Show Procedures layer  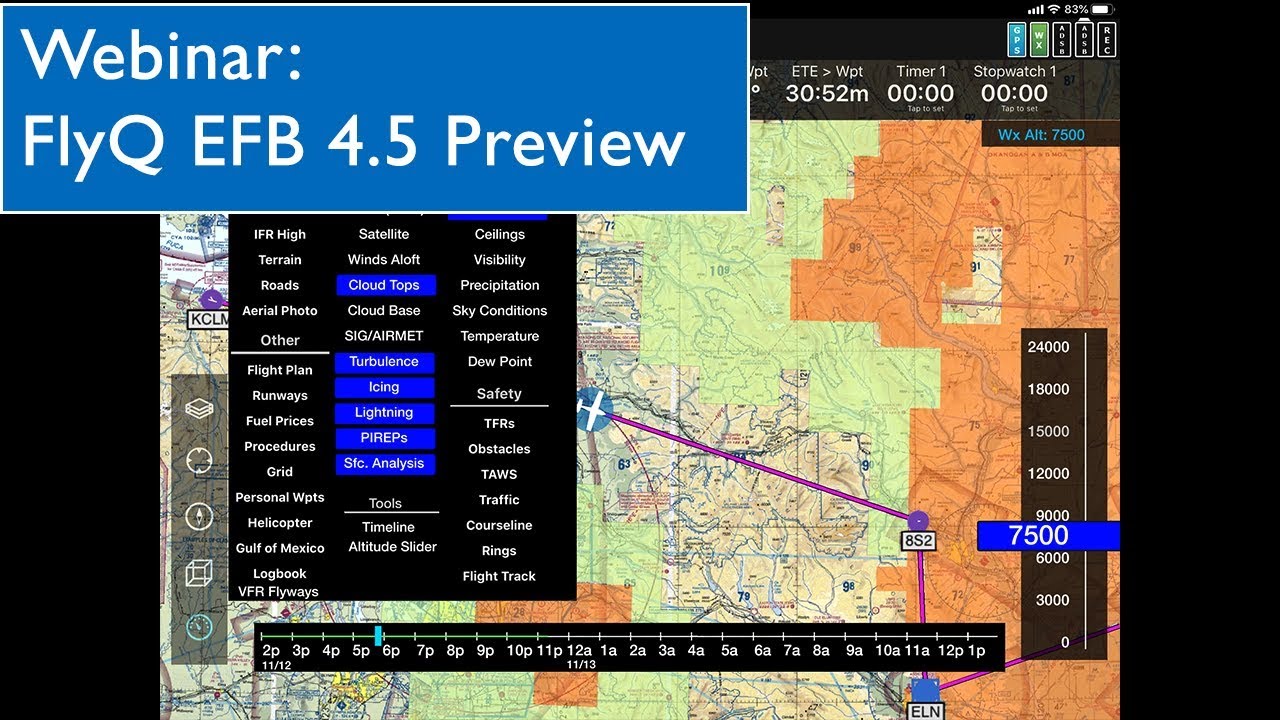pos(280,446)
